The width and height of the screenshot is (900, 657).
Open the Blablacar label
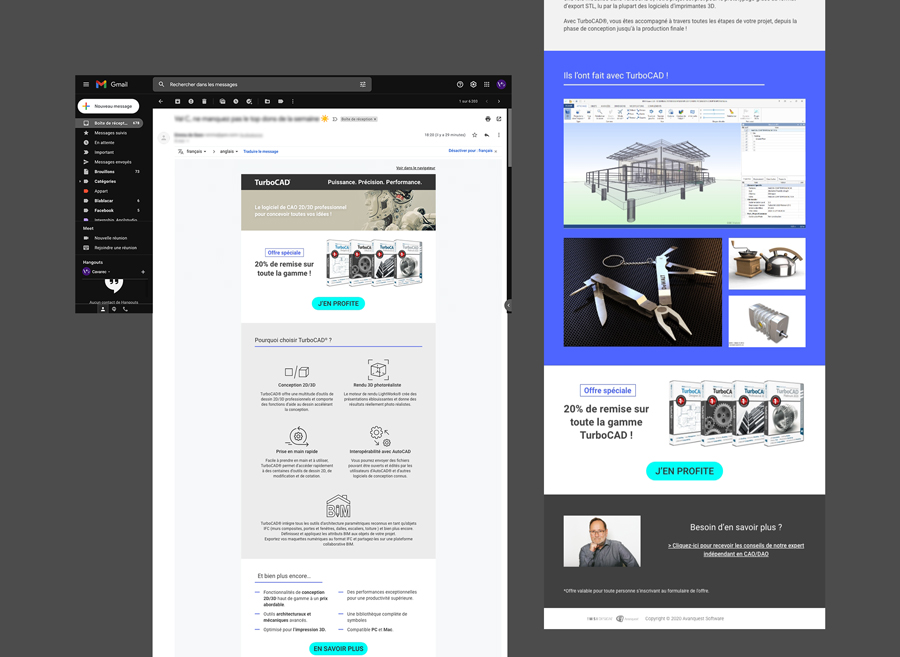[x=110, y=201]
